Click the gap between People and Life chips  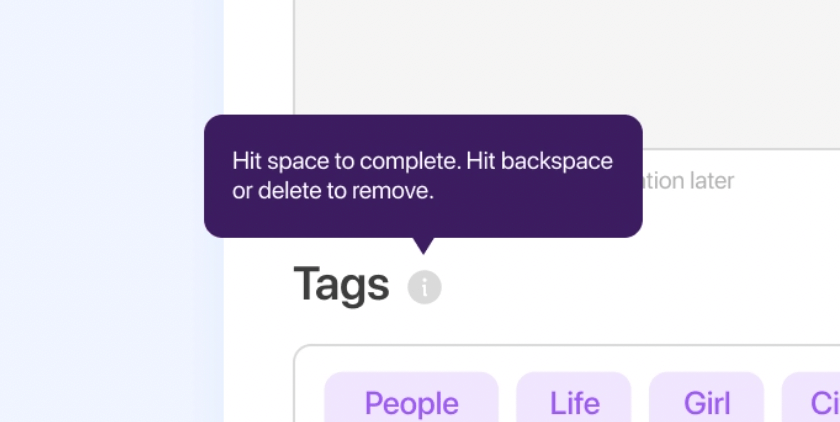(x=507, y=397)
